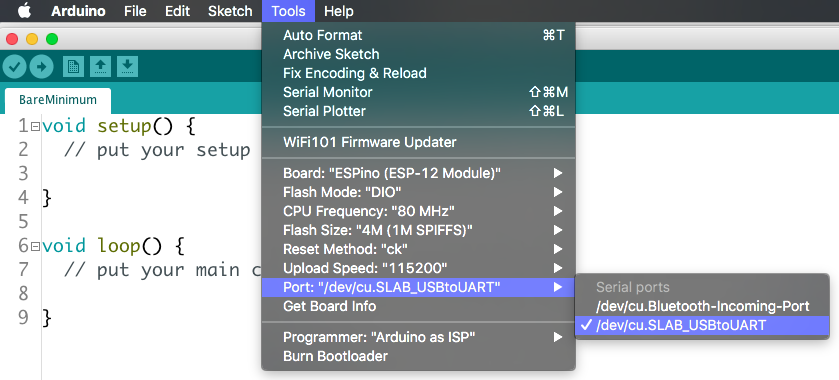Click the Verify checkmark toolbar icon

tap(14, 66)
